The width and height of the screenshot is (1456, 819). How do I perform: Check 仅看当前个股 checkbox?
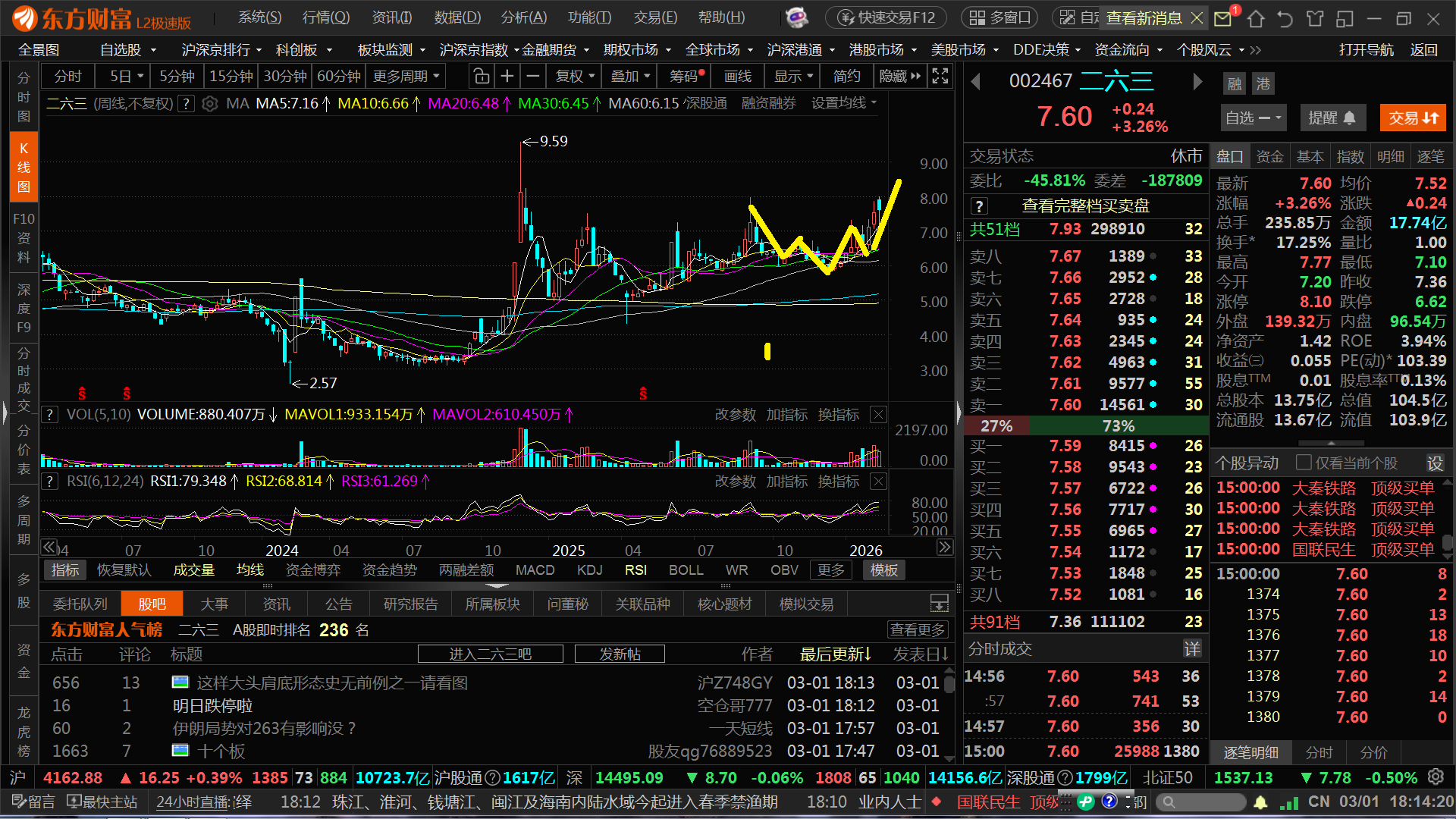1304,463
